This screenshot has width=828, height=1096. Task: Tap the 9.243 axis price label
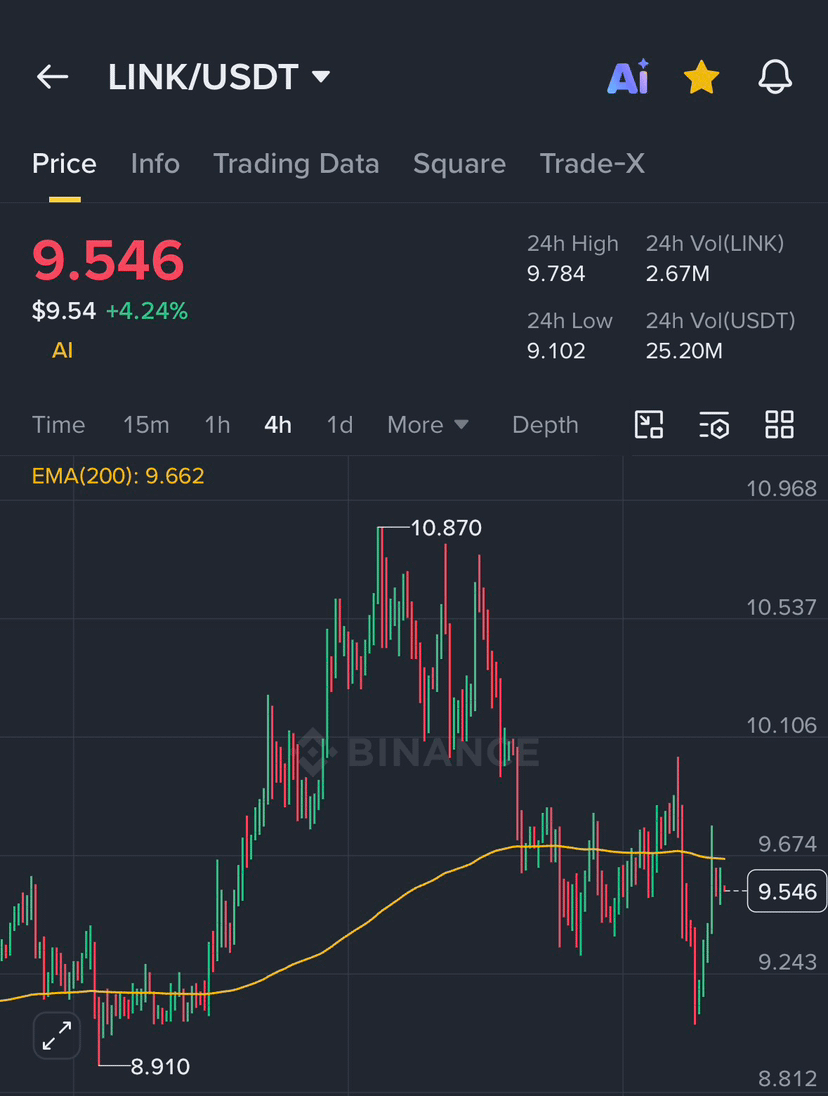[x=787, y=962]
